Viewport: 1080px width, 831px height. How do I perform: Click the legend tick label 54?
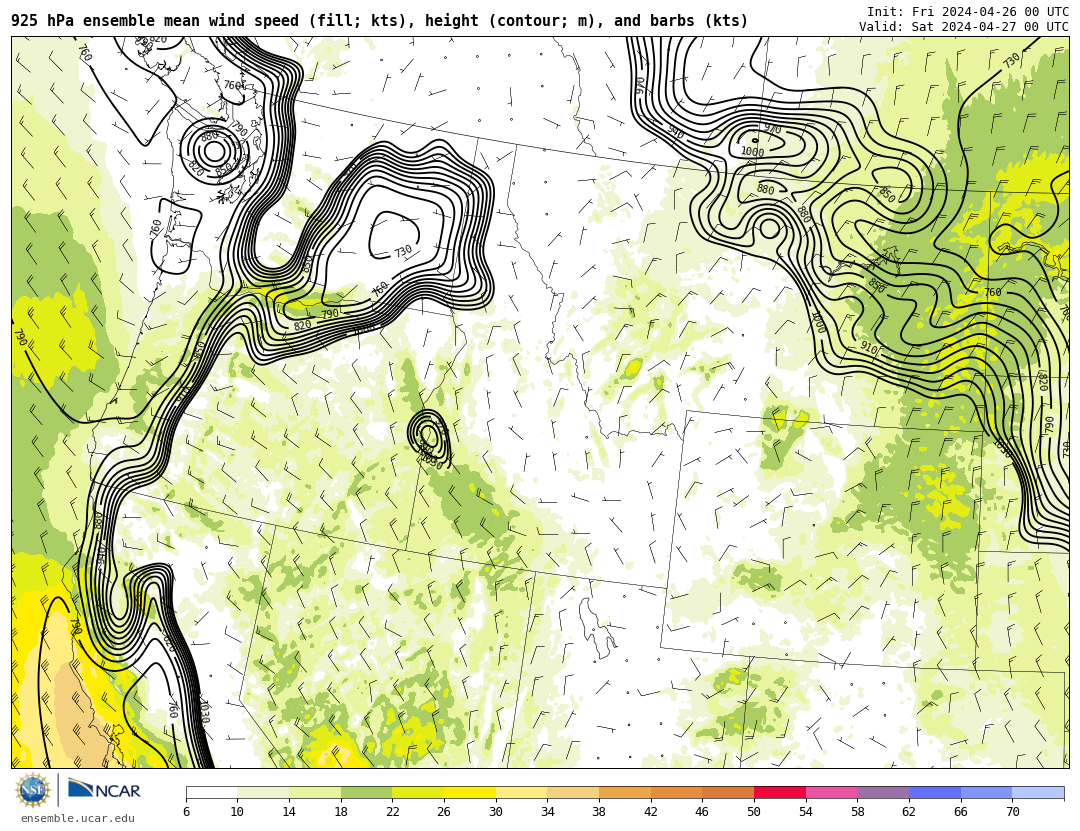coord(806,812)
